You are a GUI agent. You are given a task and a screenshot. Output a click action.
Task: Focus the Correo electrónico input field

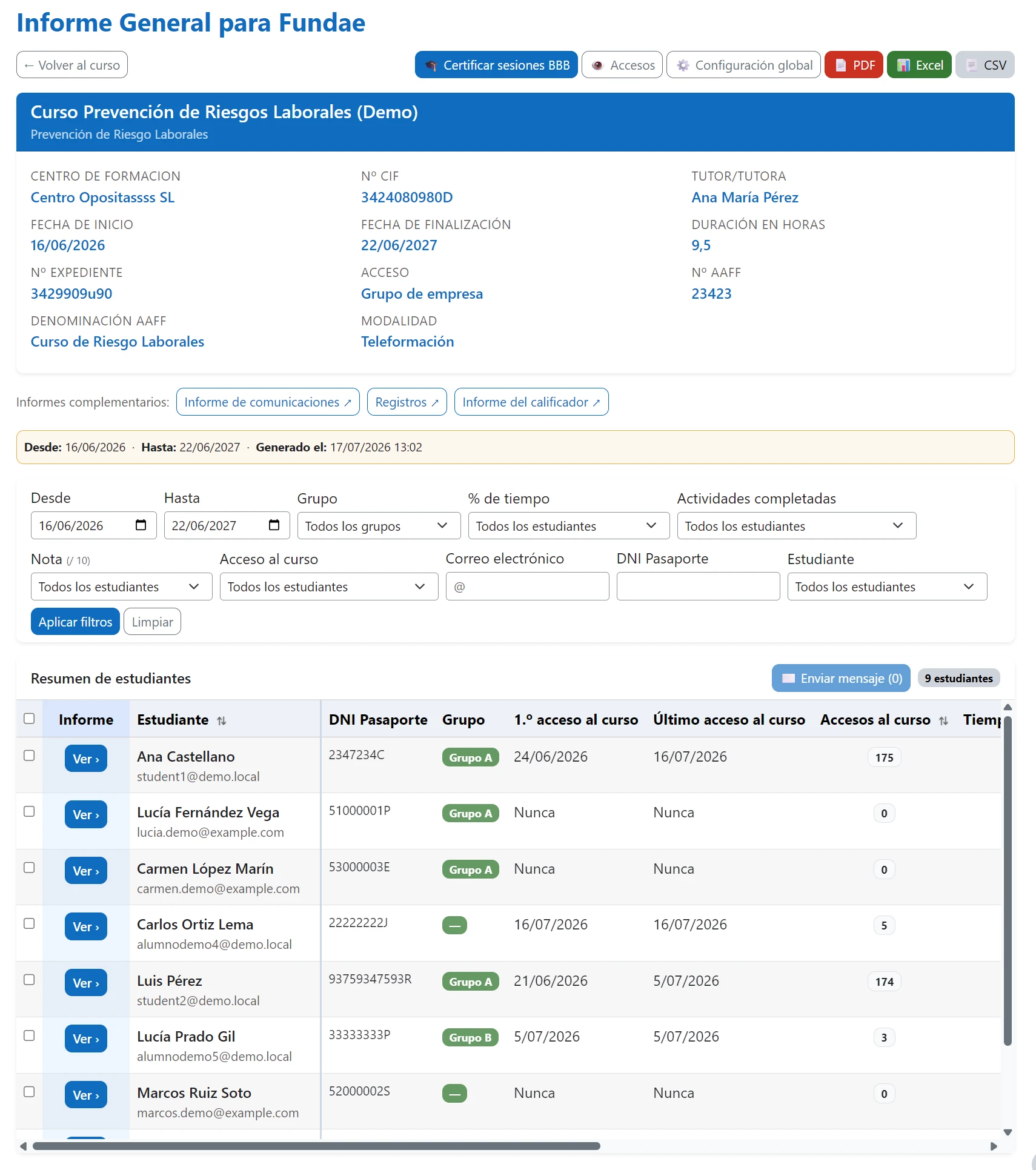point(527,586)
